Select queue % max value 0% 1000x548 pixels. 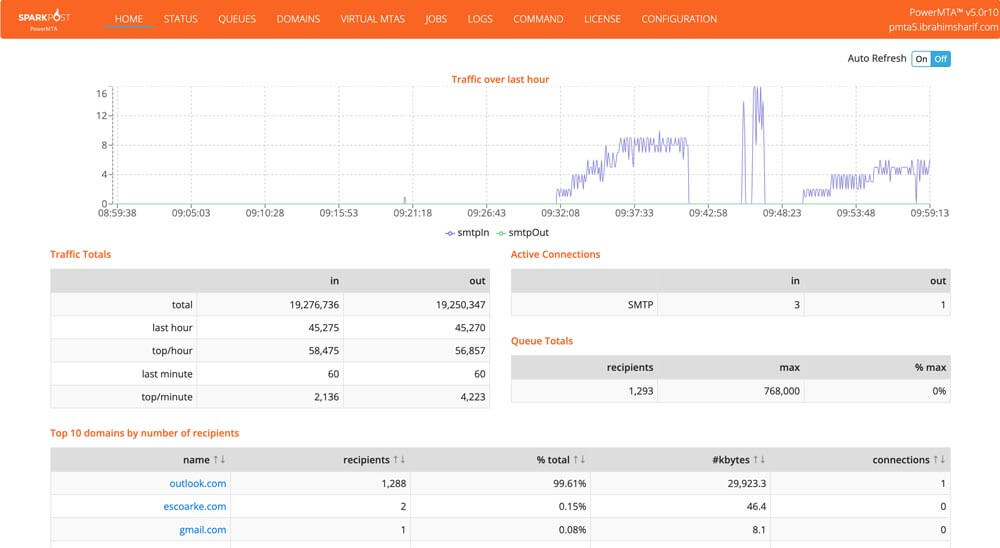pyautogui.click(x=939, y=391)
